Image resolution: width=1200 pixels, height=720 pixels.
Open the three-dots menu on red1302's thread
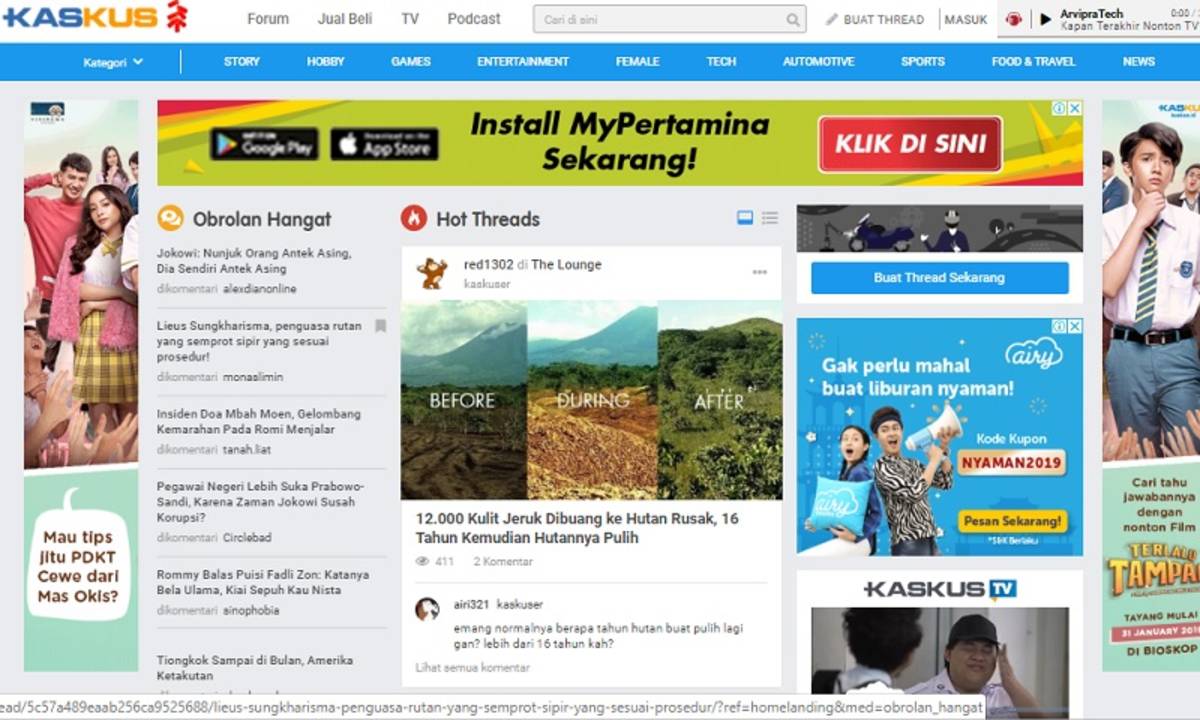click(760, 272)
